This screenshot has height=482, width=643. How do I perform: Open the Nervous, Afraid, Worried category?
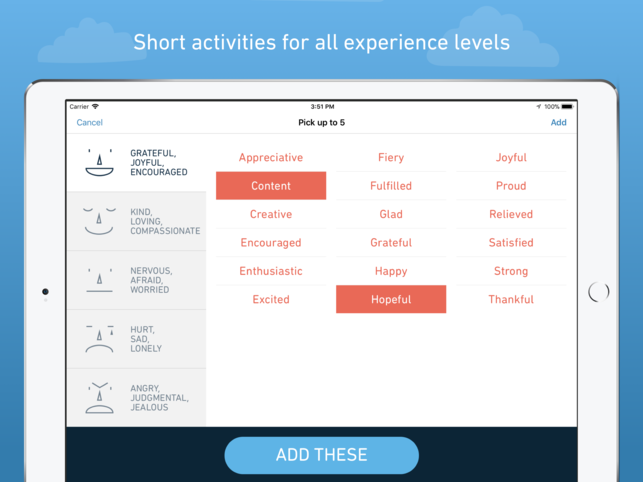(150, 280)
